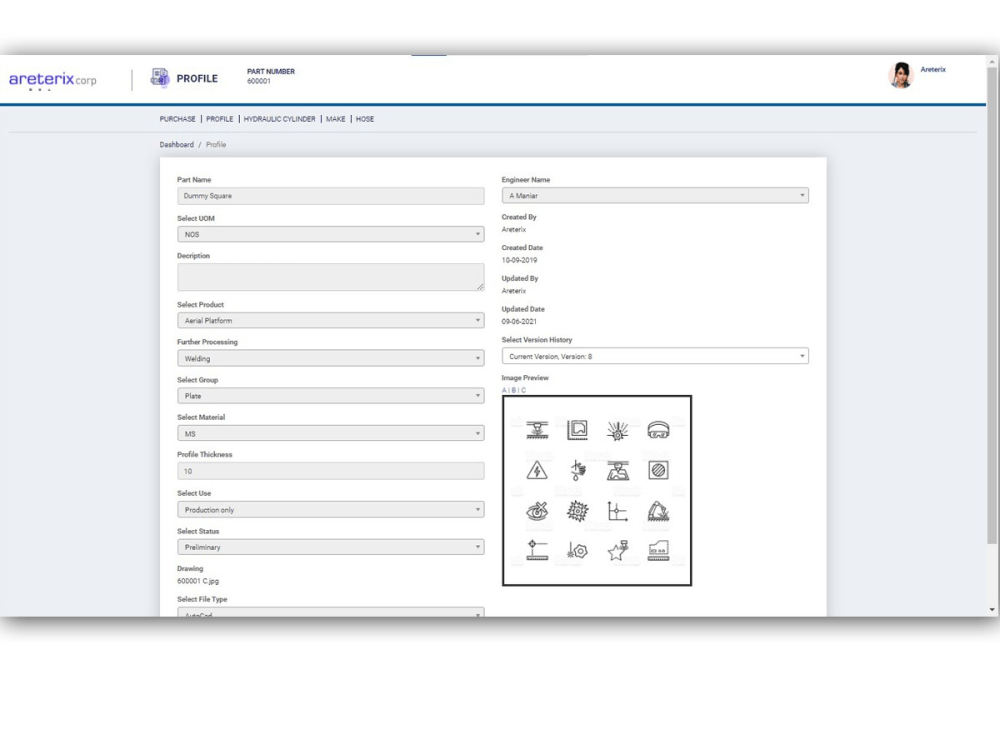Open the Select Group dropdown showing Plate
The width and height of the screenshot is (1000, 750).
tap(330, 395)
